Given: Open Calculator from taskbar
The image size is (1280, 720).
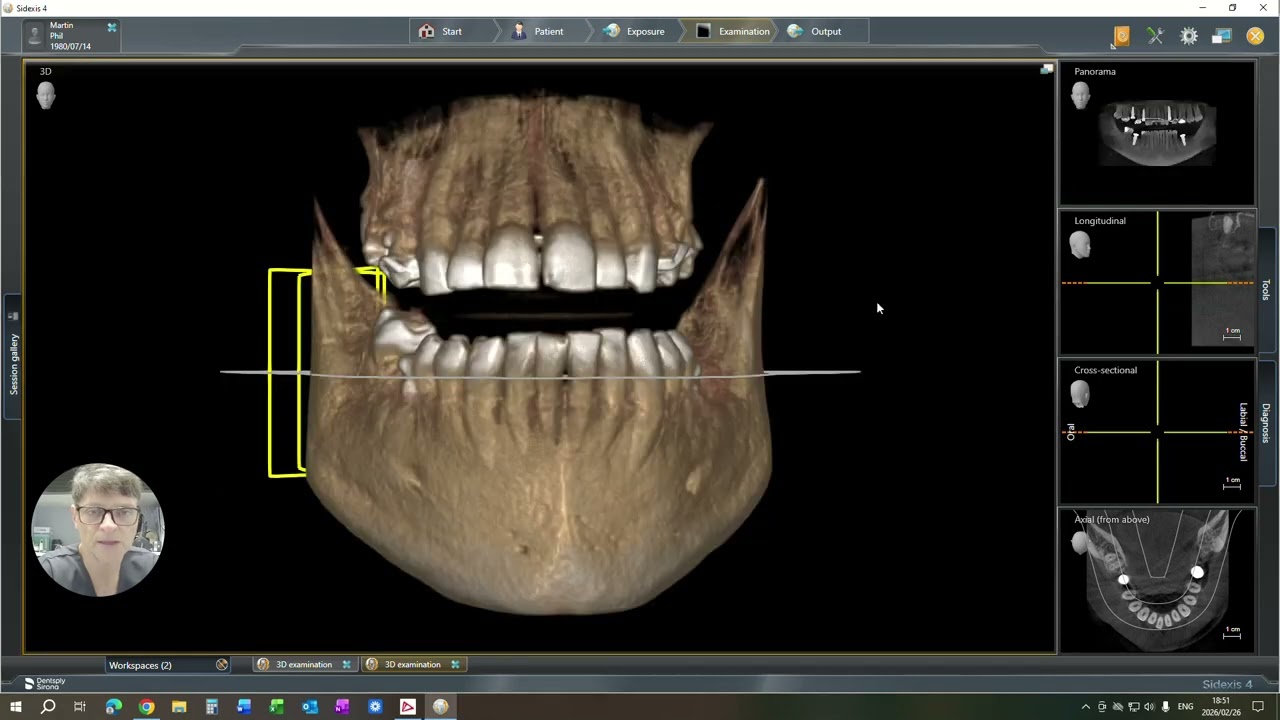Looking at the screenshot, I should (x=211, y=707).
